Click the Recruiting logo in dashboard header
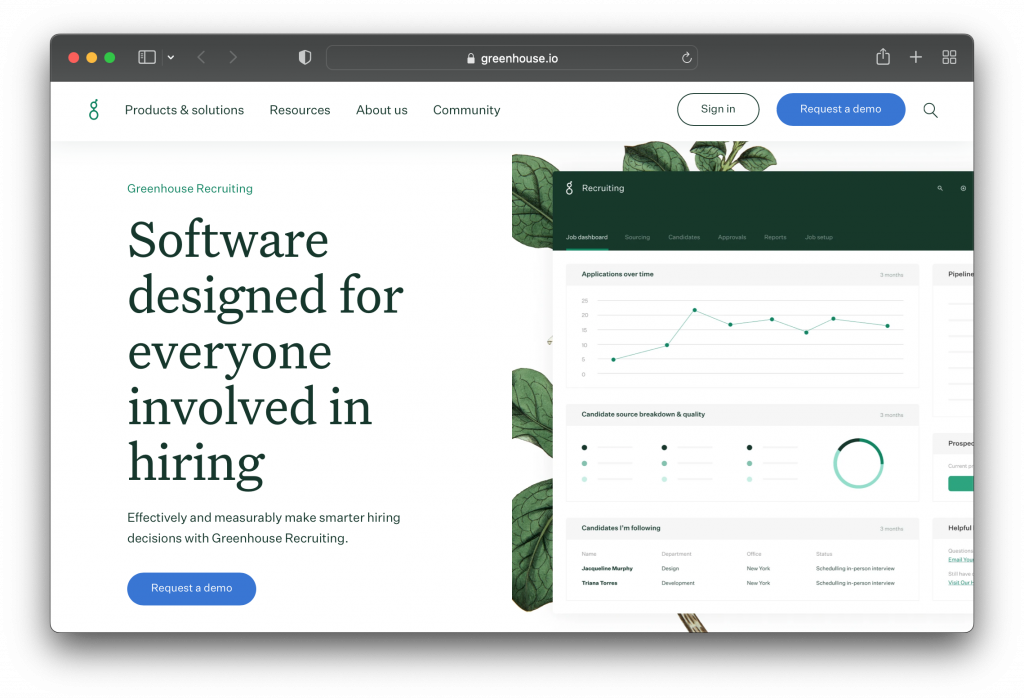 point(569,188)
